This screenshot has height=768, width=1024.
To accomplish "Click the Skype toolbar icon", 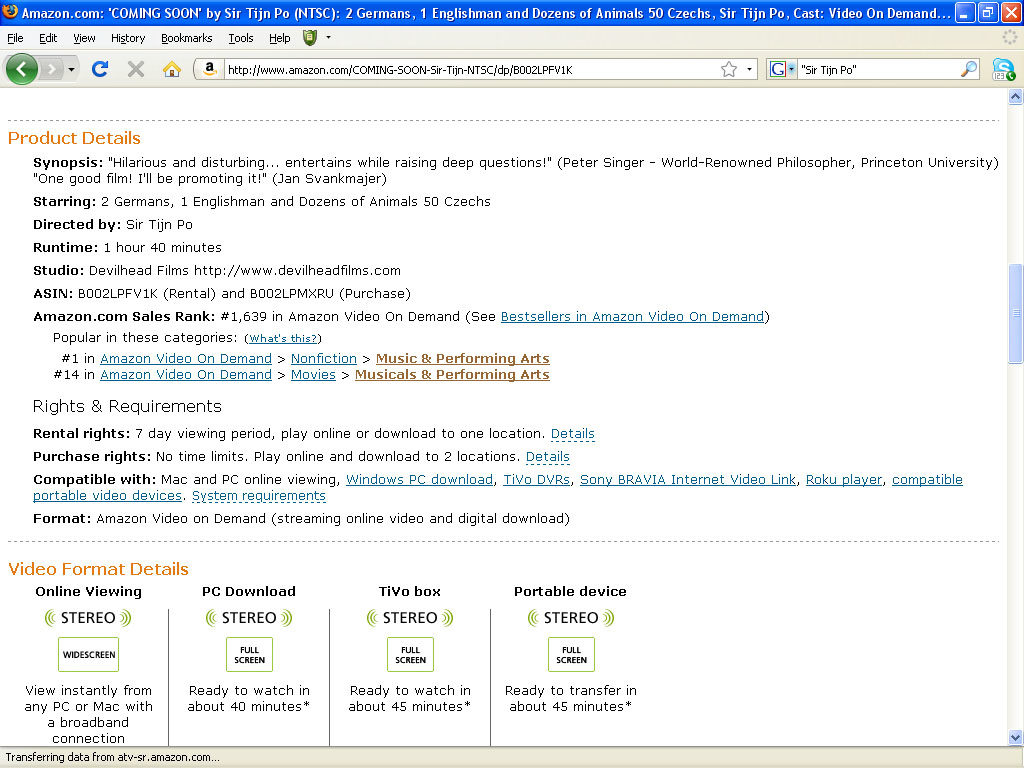I will pos(1003,69).
